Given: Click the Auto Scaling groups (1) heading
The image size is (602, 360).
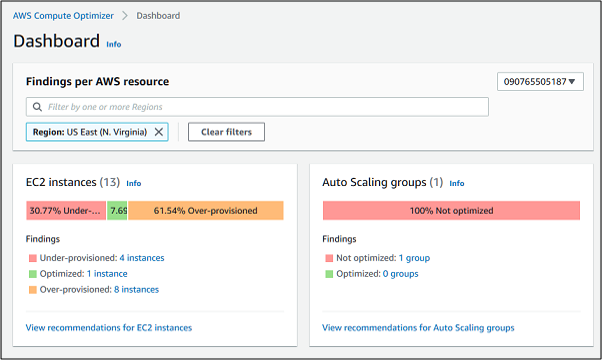Looking at the screenshot, I should pos(383,182).
